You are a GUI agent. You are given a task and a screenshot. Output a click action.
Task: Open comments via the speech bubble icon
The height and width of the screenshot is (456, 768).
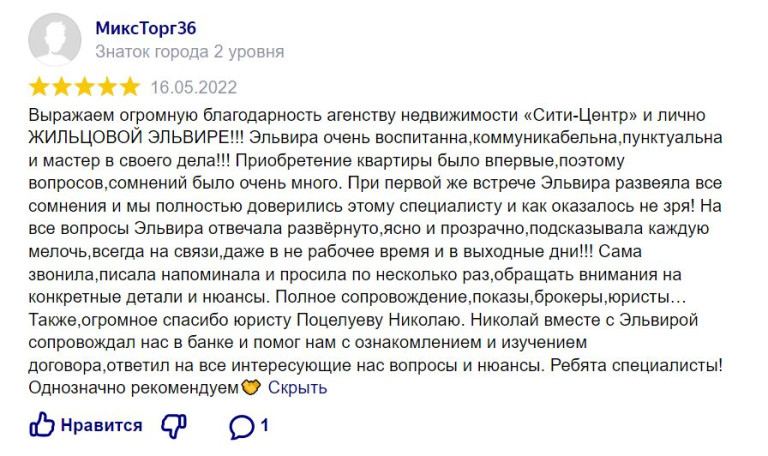[x=241, y=427]
